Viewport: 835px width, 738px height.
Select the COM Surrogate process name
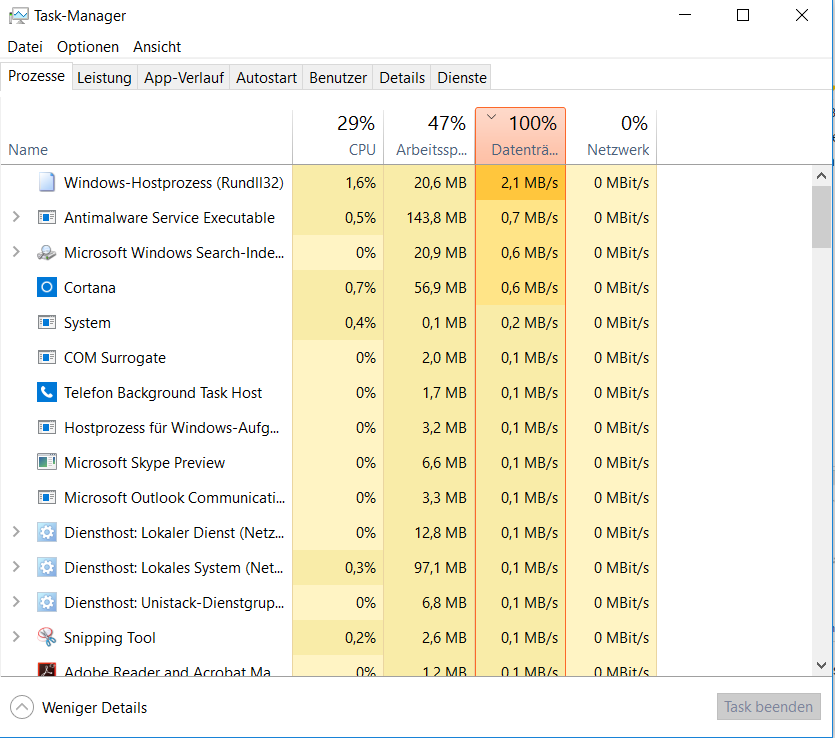point(114,358)
